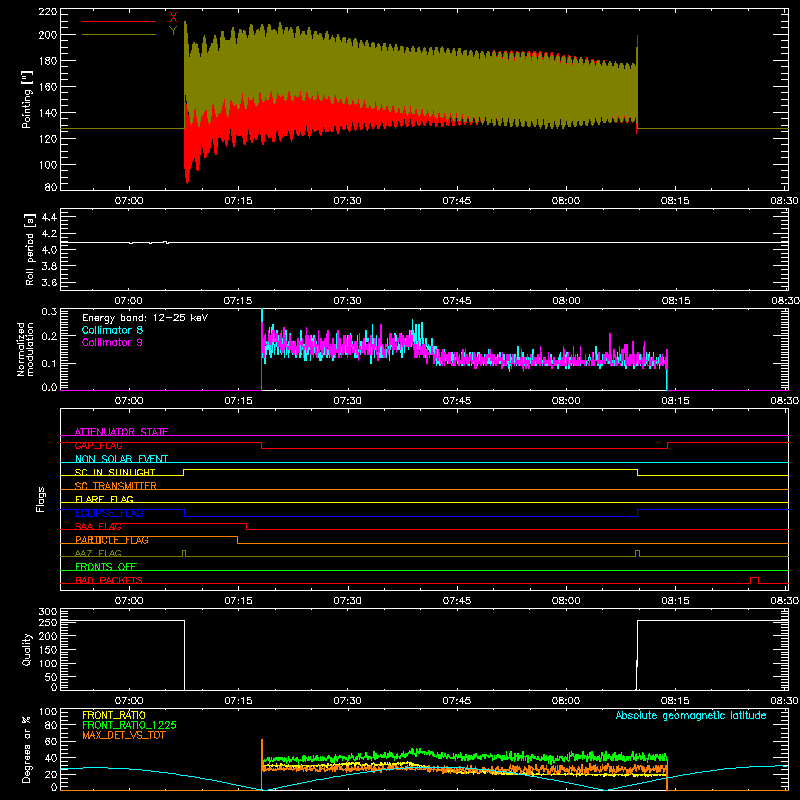
Task: Click the Pointing axis title
Action: click(x=27, y=99)
